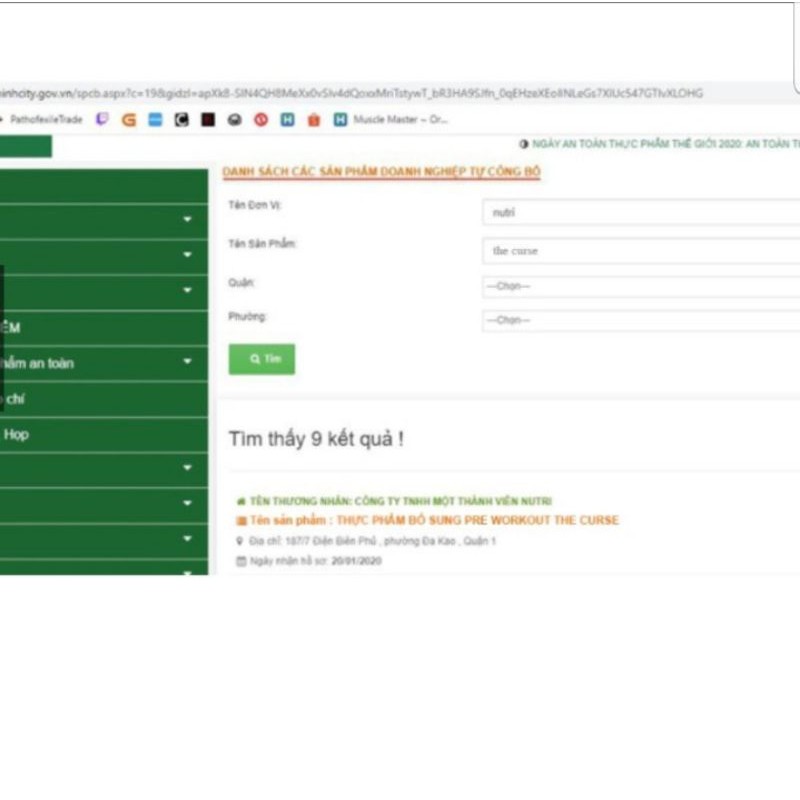
Task: Open the sidebar menu item 'Họp'
Action: (104, 435)
